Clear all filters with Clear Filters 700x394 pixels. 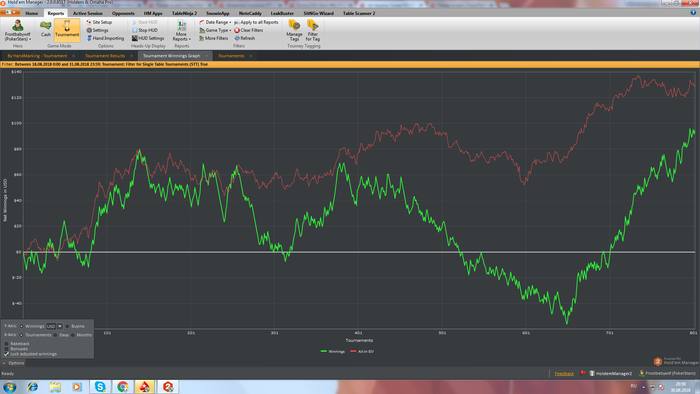point(249,30)
